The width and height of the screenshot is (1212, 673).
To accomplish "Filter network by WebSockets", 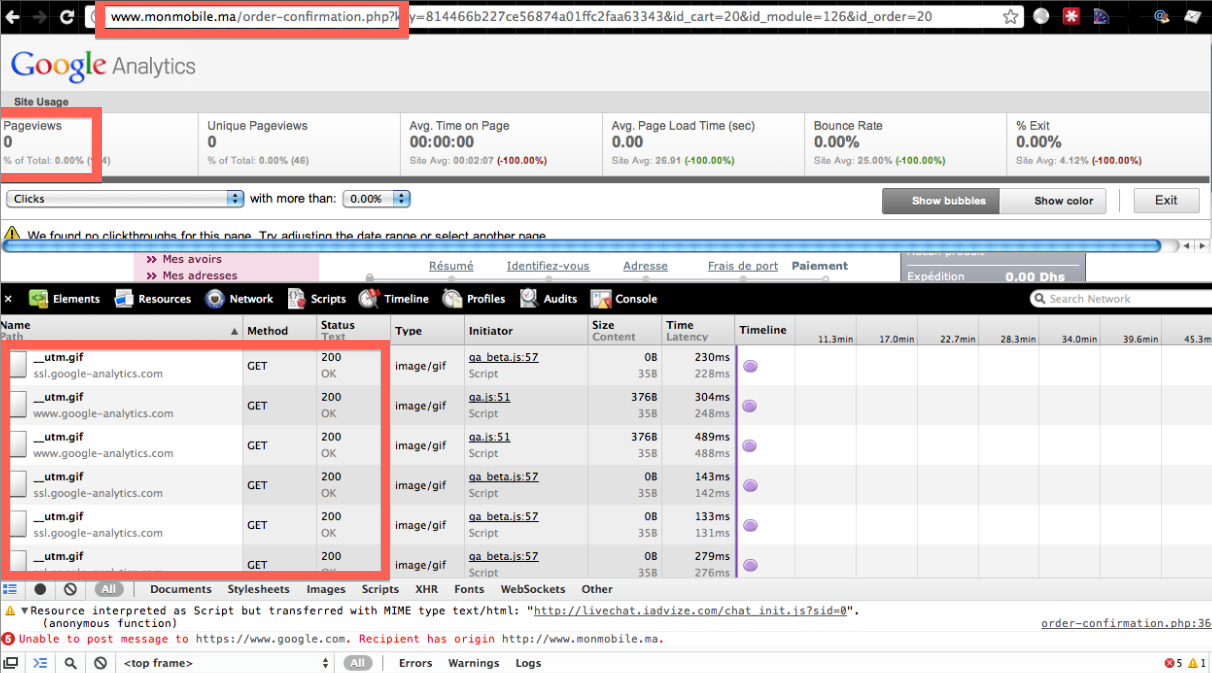I will 533,589.
